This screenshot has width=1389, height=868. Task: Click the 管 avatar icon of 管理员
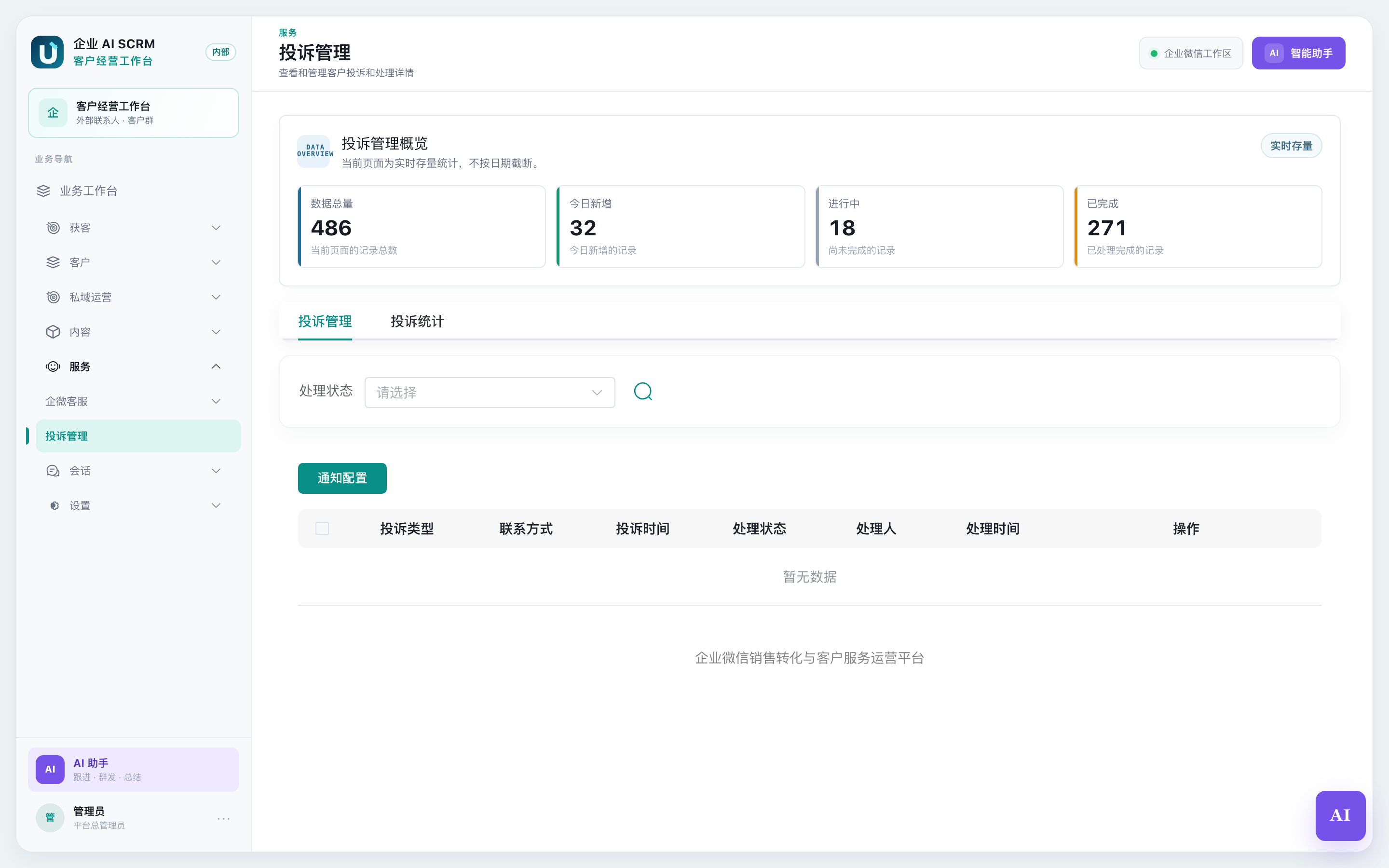pyautogui.click(x=50, y=817)
